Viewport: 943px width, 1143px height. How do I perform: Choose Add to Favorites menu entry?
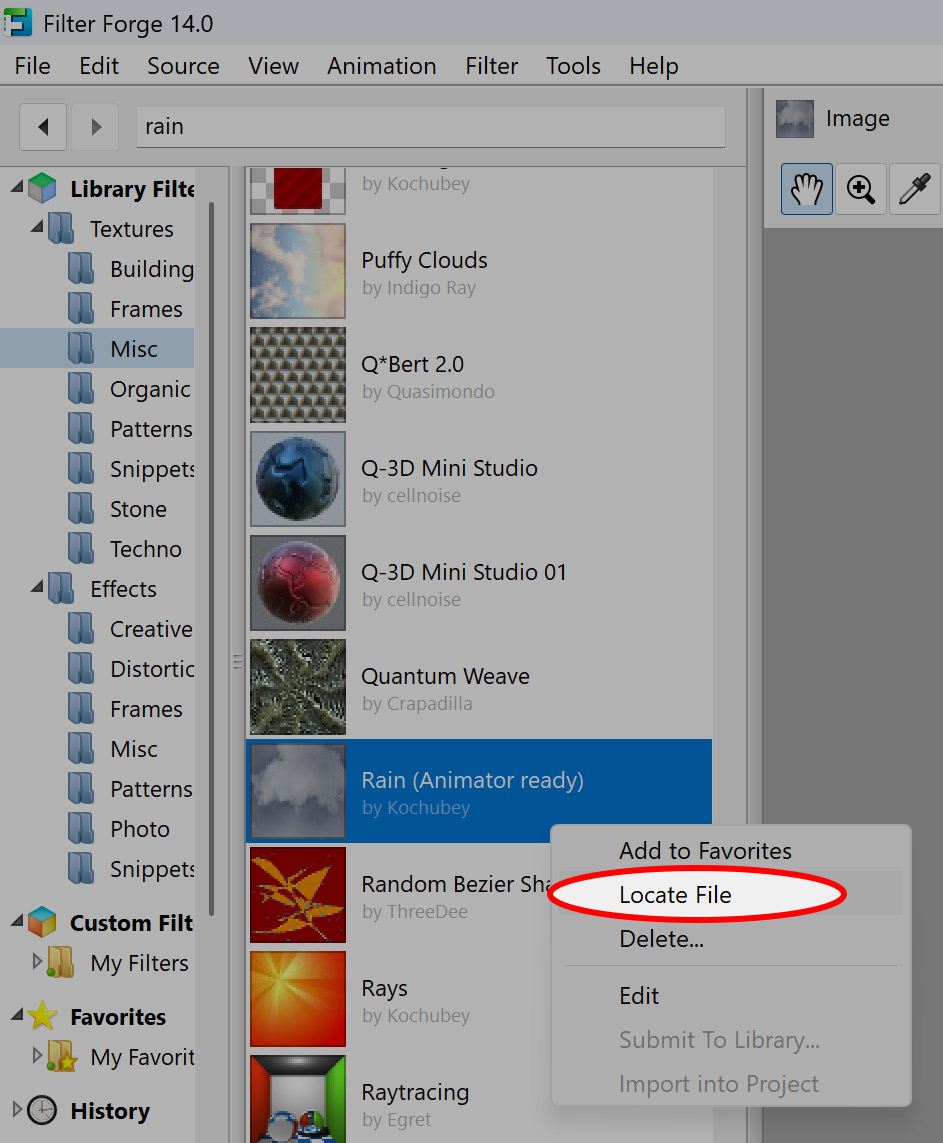coord(705,851)
